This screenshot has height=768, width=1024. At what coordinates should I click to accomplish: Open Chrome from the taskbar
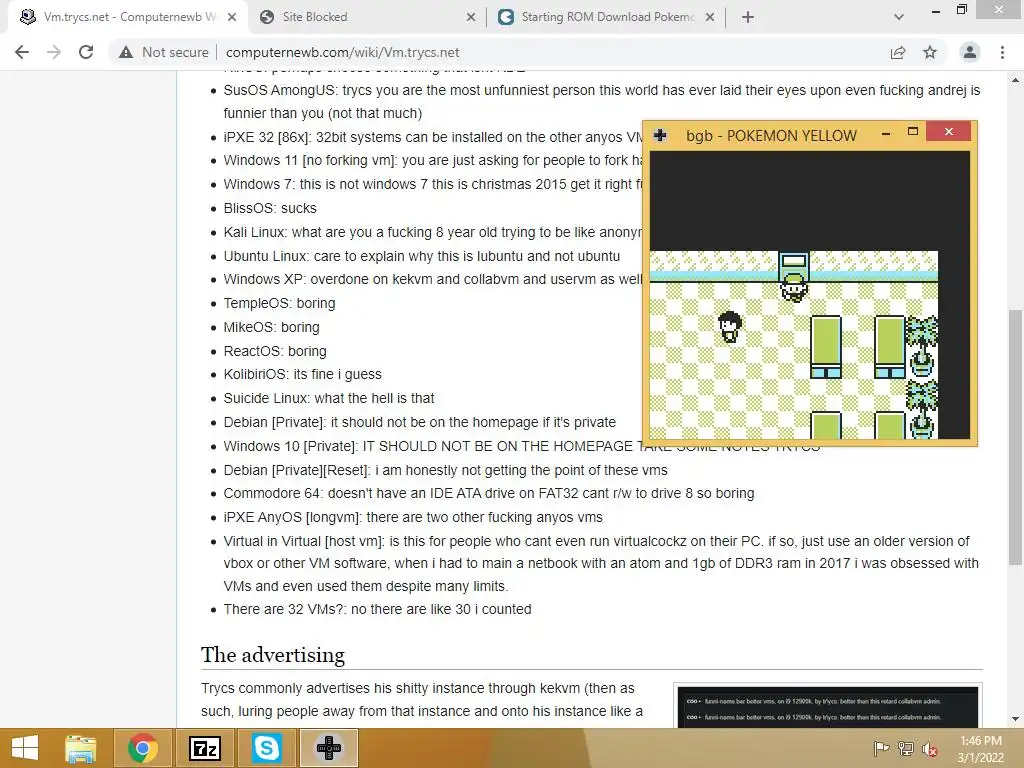142,748
